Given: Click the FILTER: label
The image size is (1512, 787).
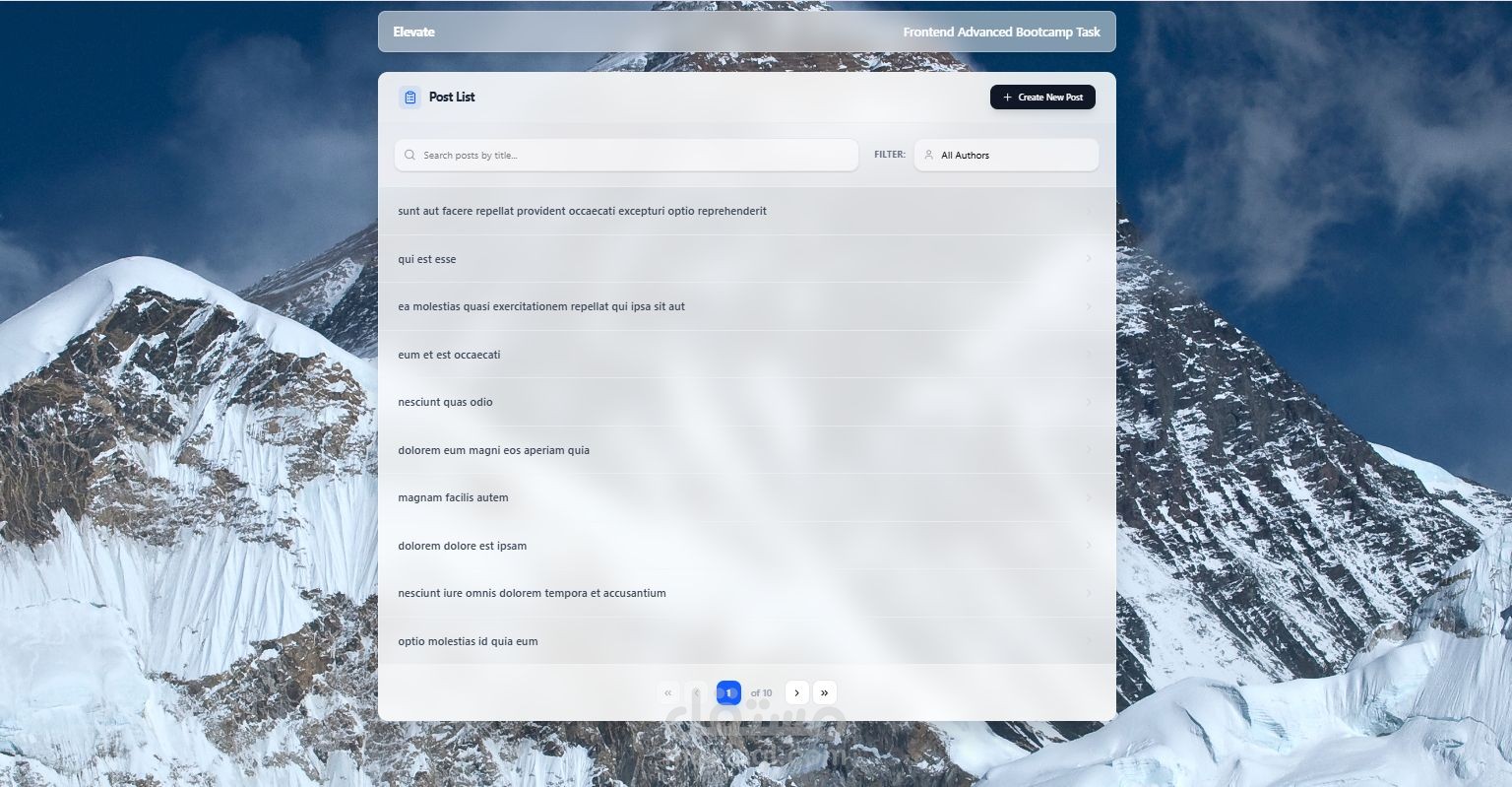Looking at the screenshot, I should [x=890, y=155].
